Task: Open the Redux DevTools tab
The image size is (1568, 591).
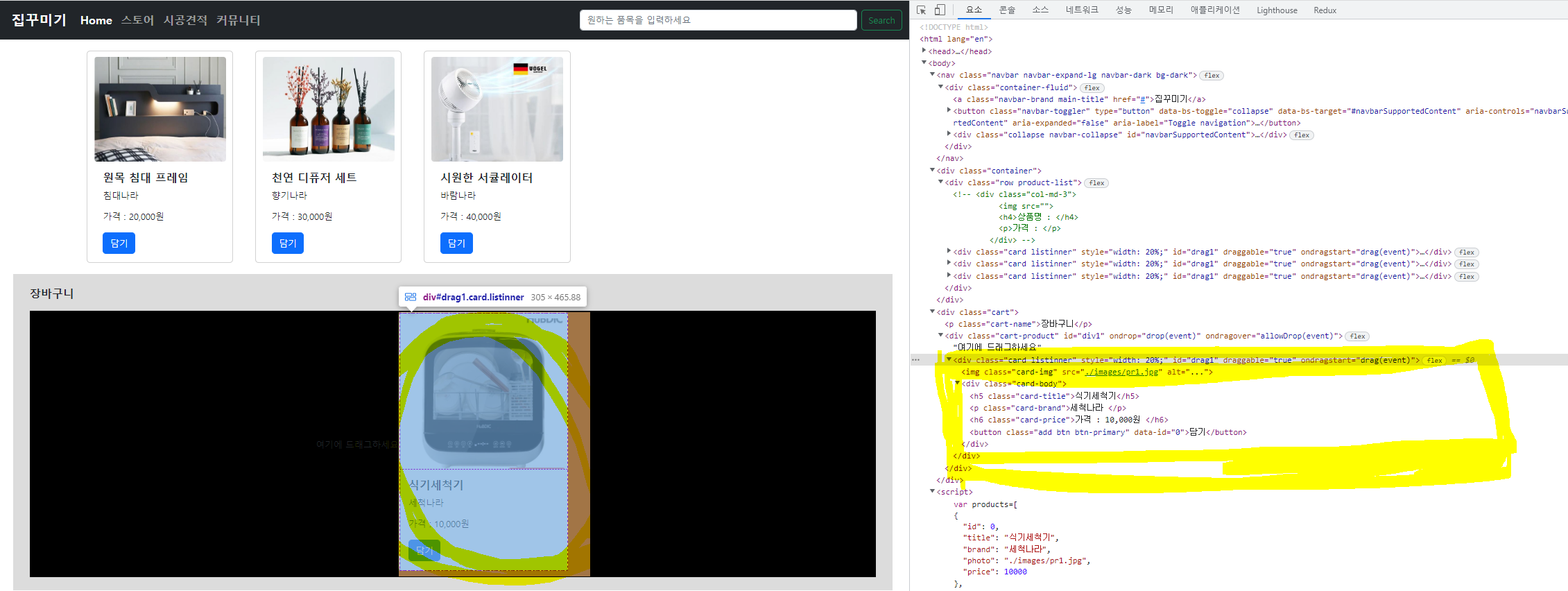Action: coord(1325,10)
